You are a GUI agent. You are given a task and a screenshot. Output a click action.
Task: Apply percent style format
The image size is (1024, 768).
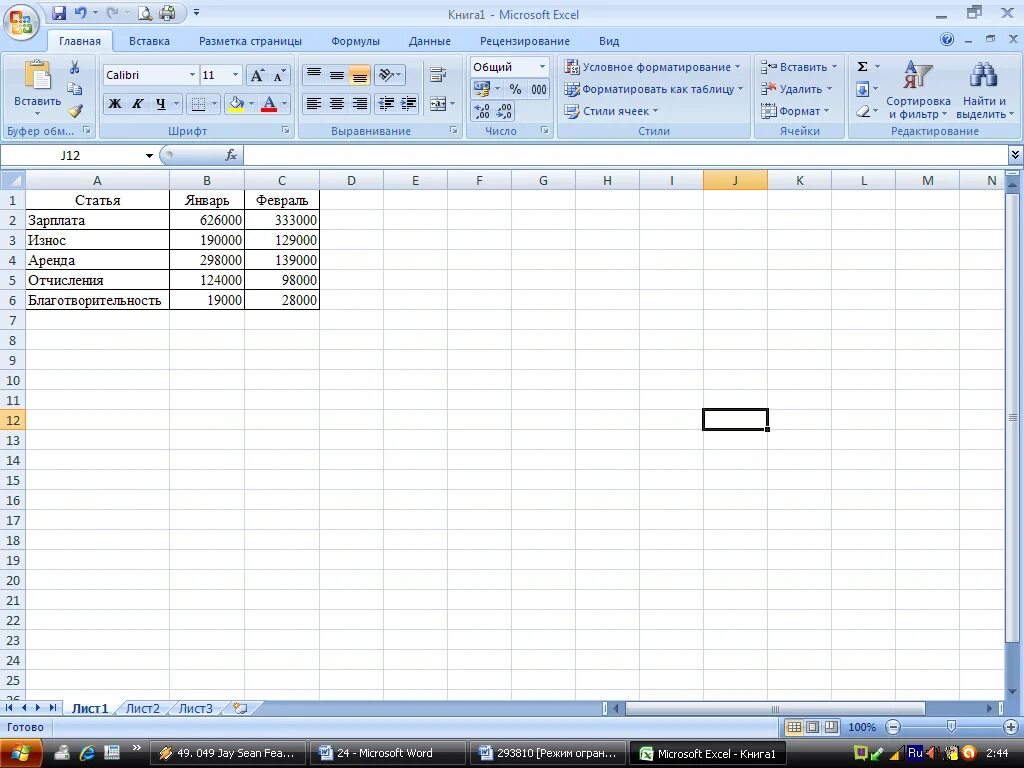point(515,89)
